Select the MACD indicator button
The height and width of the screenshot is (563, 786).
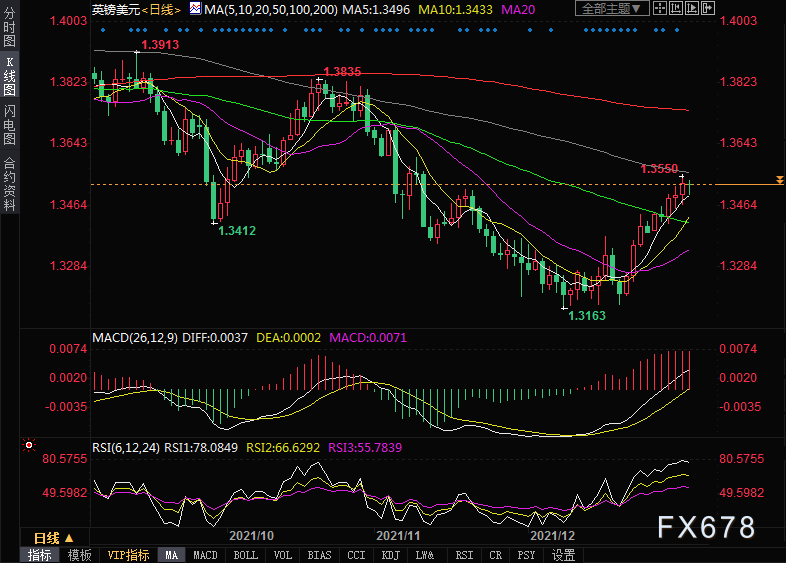[x=206, y=555]
